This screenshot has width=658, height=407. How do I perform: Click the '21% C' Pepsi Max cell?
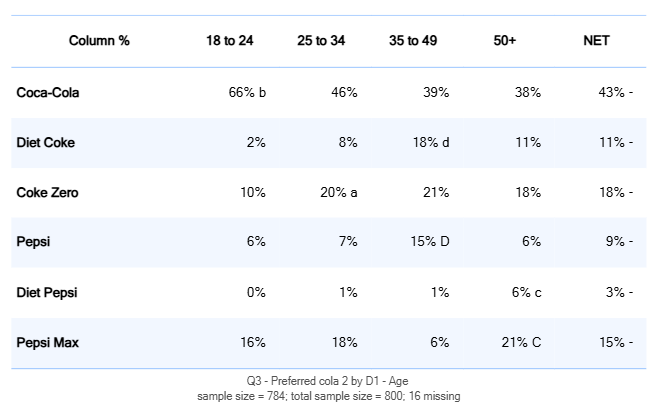tap(521, 342)
